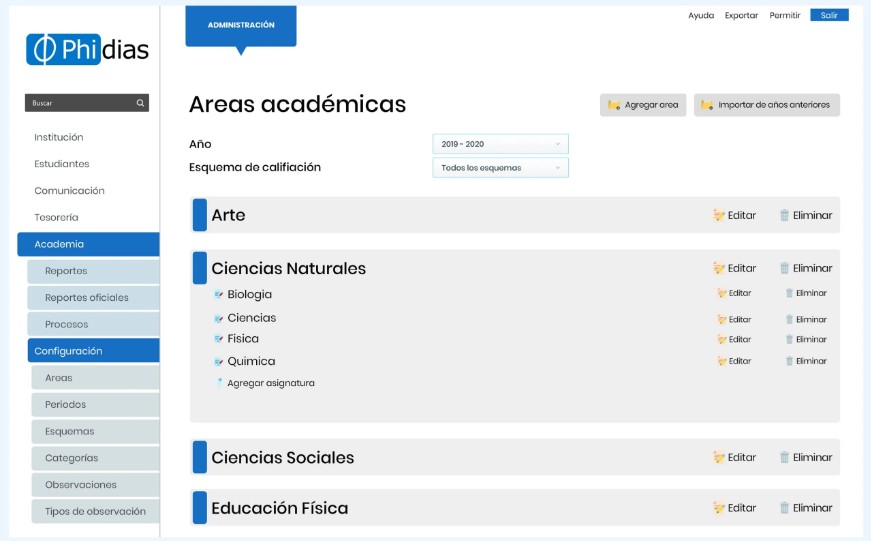Click Importar de años anteriores button

coord(766,105)
